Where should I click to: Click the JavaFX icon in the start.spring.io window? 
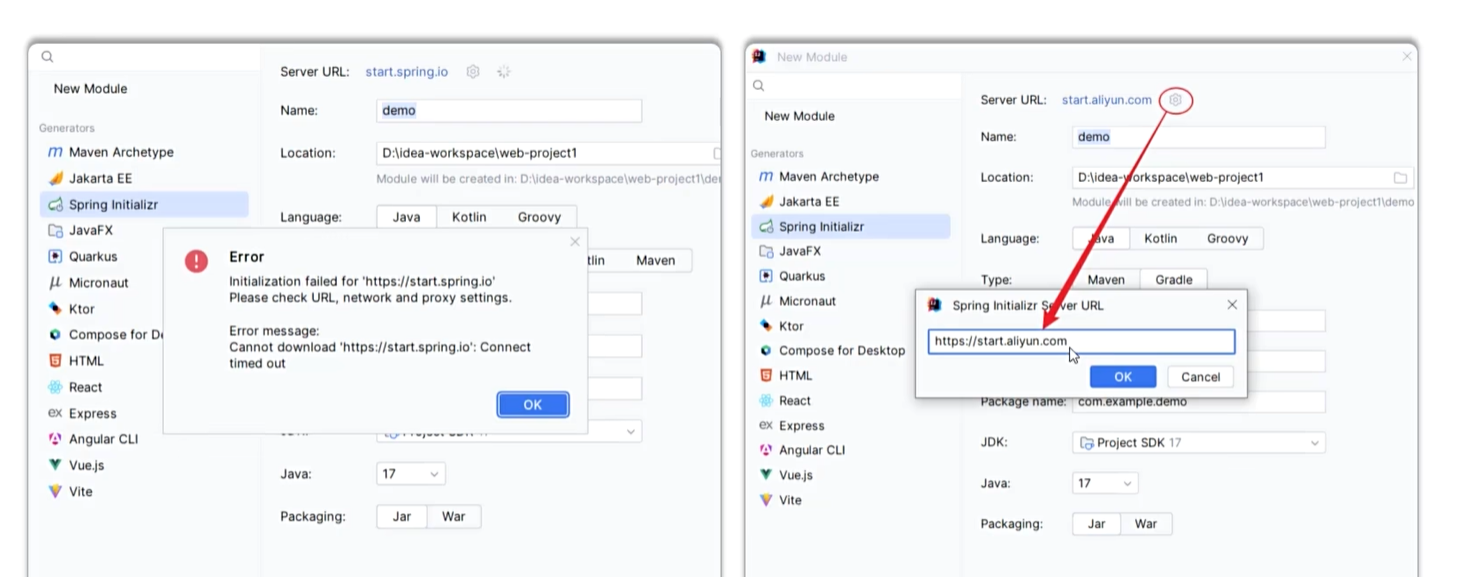click(x=55, y=230)
